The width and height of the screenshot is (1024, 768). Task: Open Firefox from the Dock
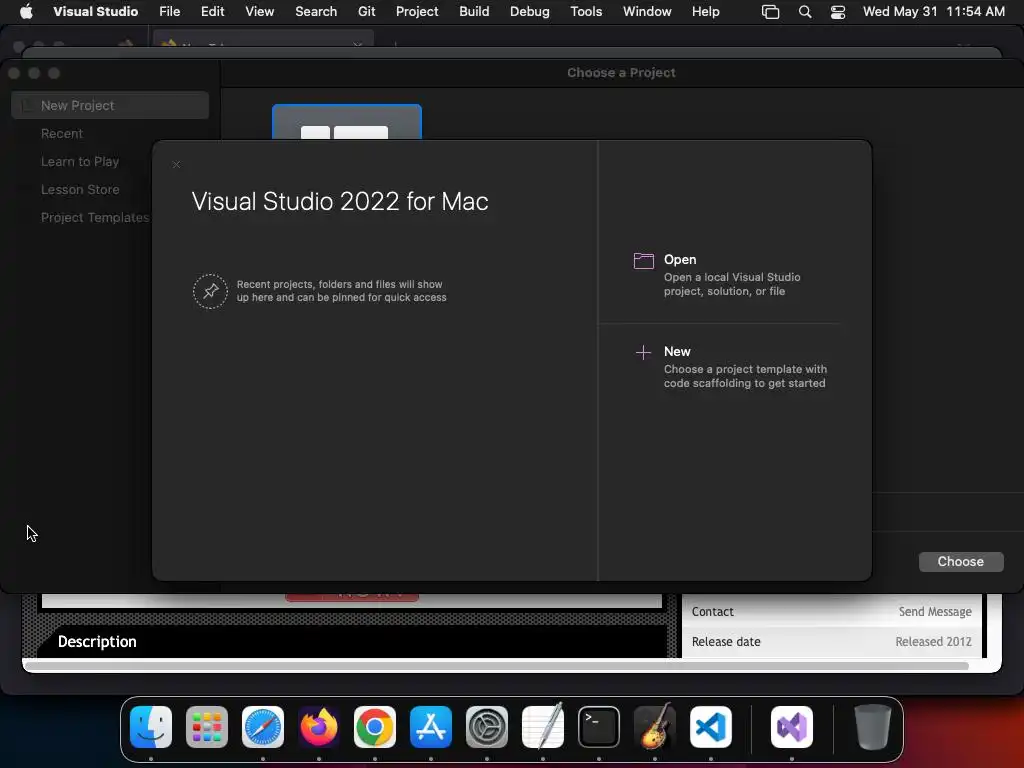[x=319, y=727]
